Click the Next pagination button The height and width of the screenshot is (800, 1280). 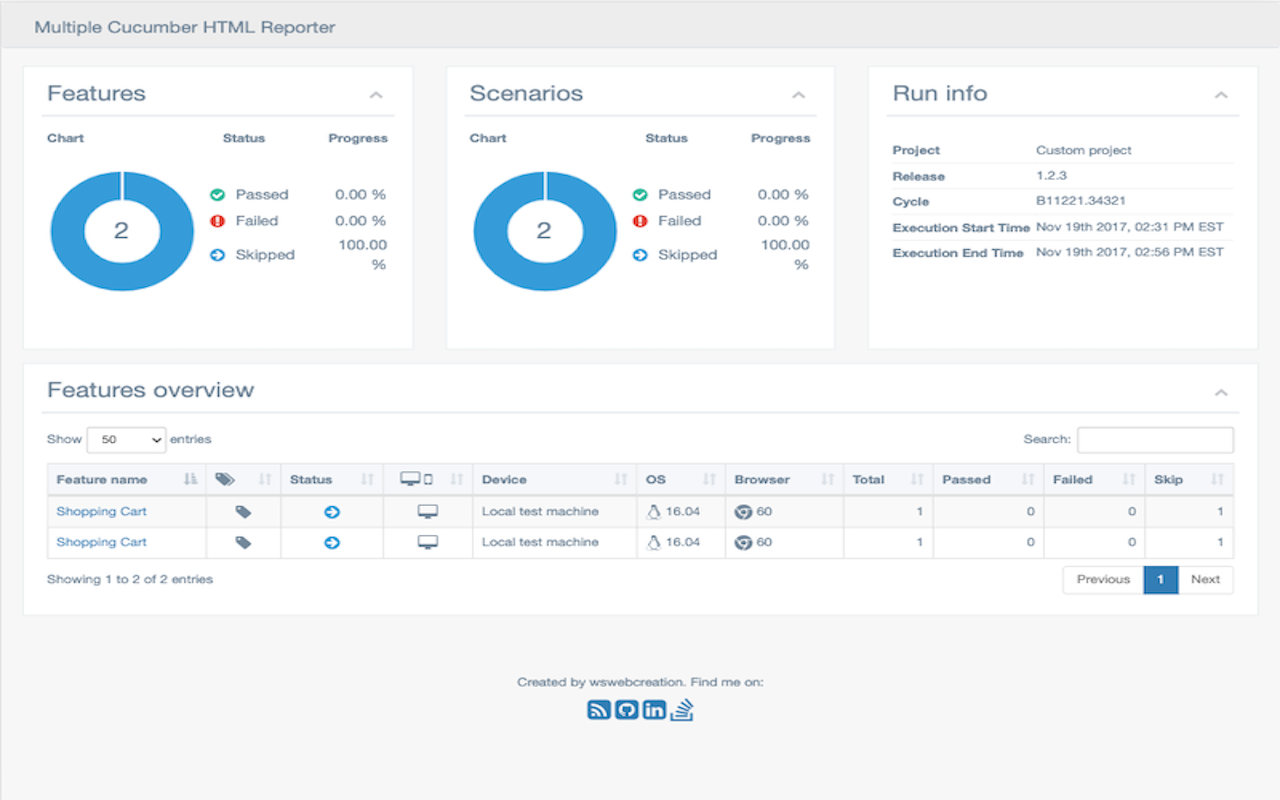click(1205, 580)
